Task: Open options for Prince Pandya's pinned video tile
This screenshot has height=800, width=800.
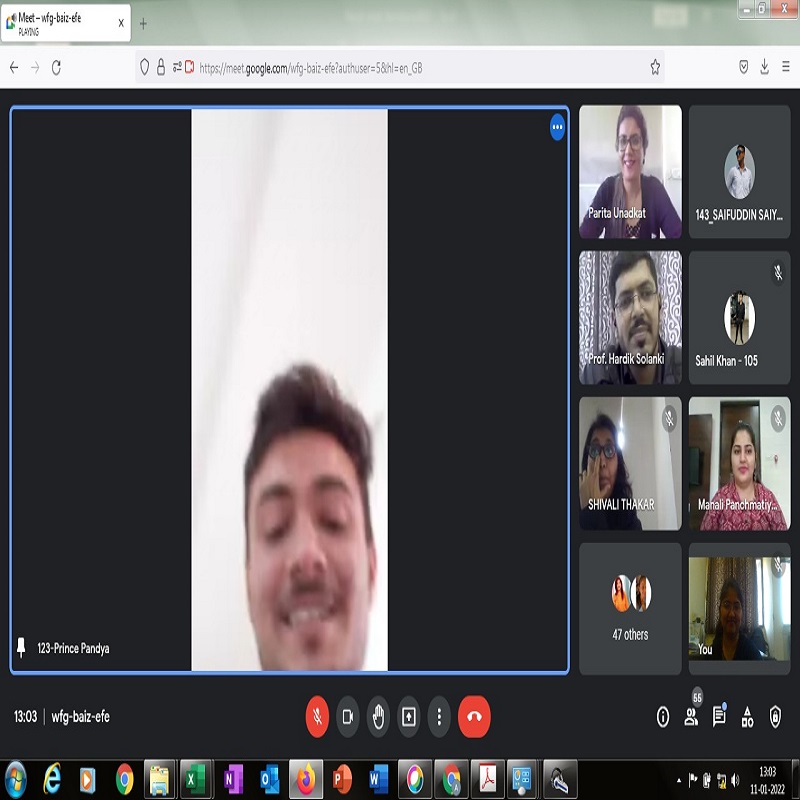Action: point(557,127)
